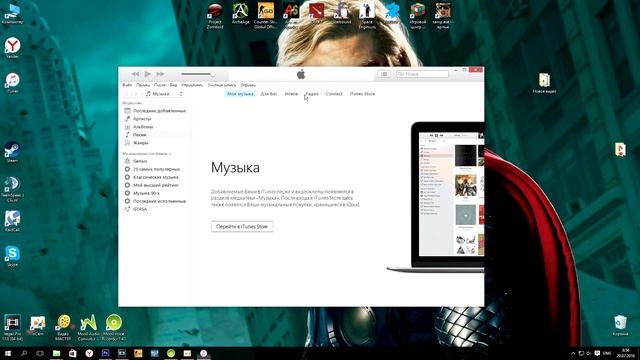
Task: Click the next track fast-forward button
Action: tap(160, 74)
